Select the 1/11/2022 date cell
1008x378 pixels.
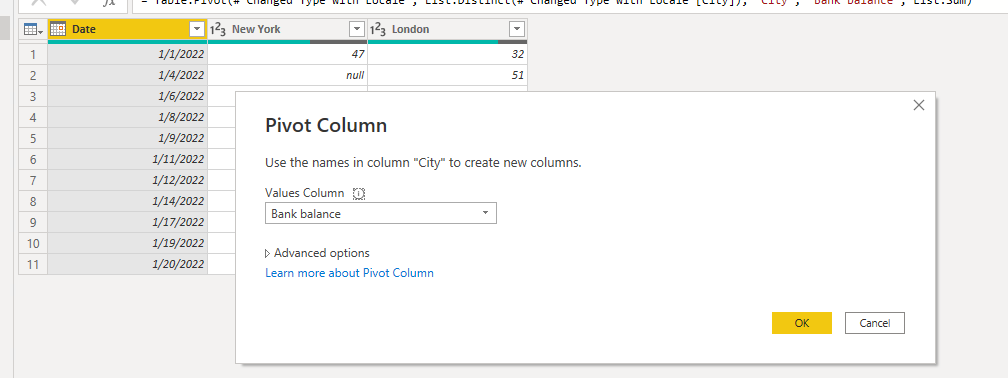(x=127, y=159)
